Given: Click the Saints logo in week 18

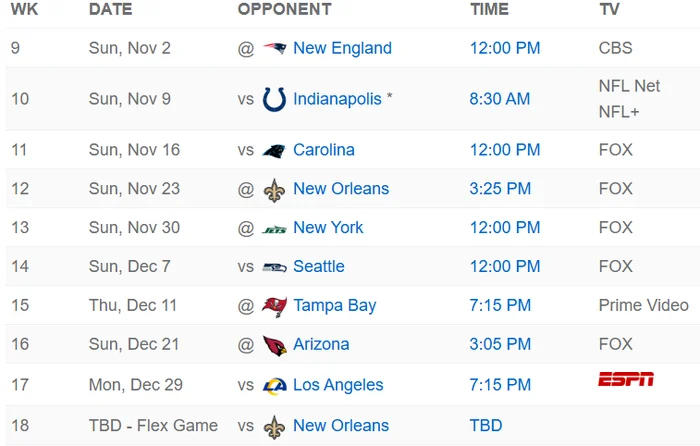Looking at the screenshot, I should click(x=274, y=426).
